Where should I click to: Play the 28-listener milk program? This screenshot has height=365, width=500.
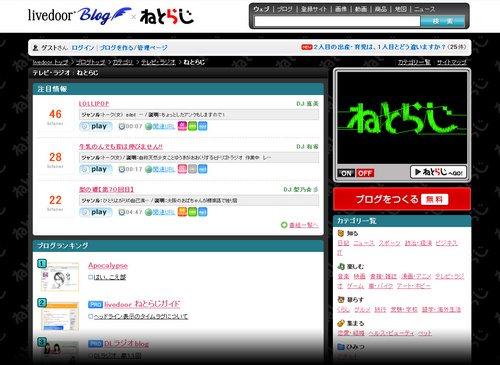(x=96, y=169)
